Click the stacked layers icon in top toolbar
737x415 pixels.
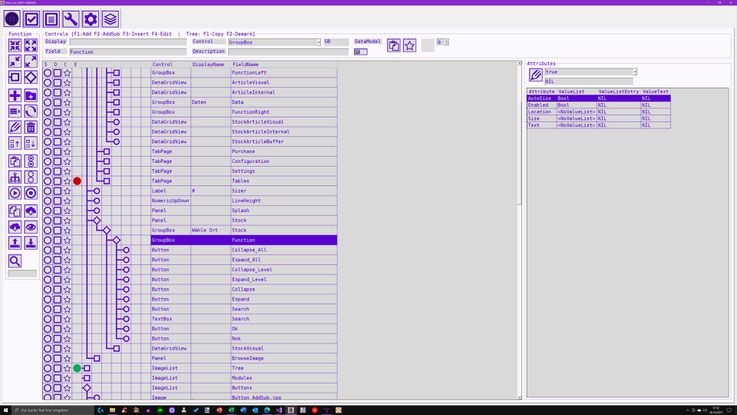pos(110,19)
